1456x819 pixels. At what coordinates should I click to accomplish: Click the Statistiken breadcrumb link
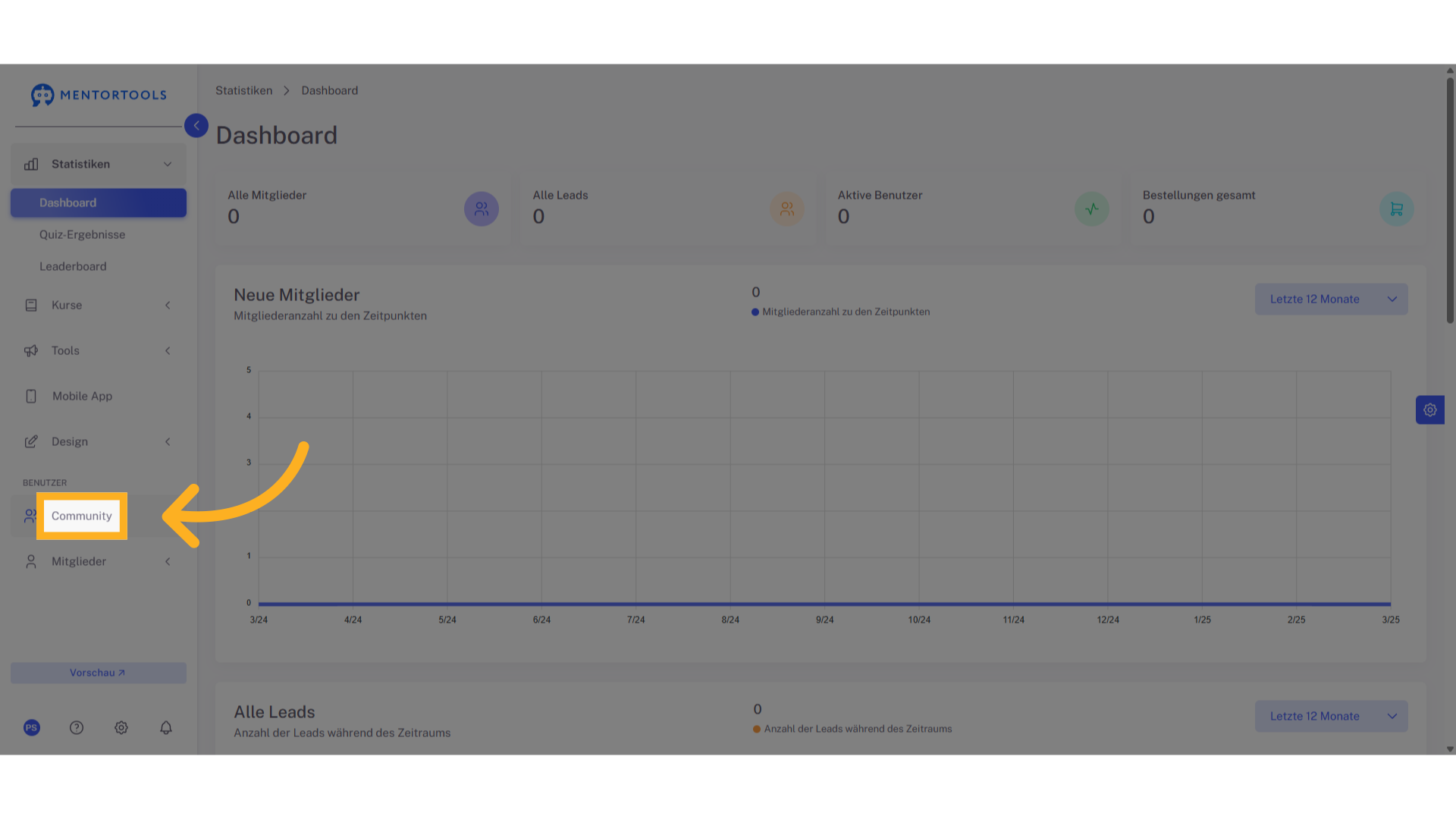pos(243,91)
